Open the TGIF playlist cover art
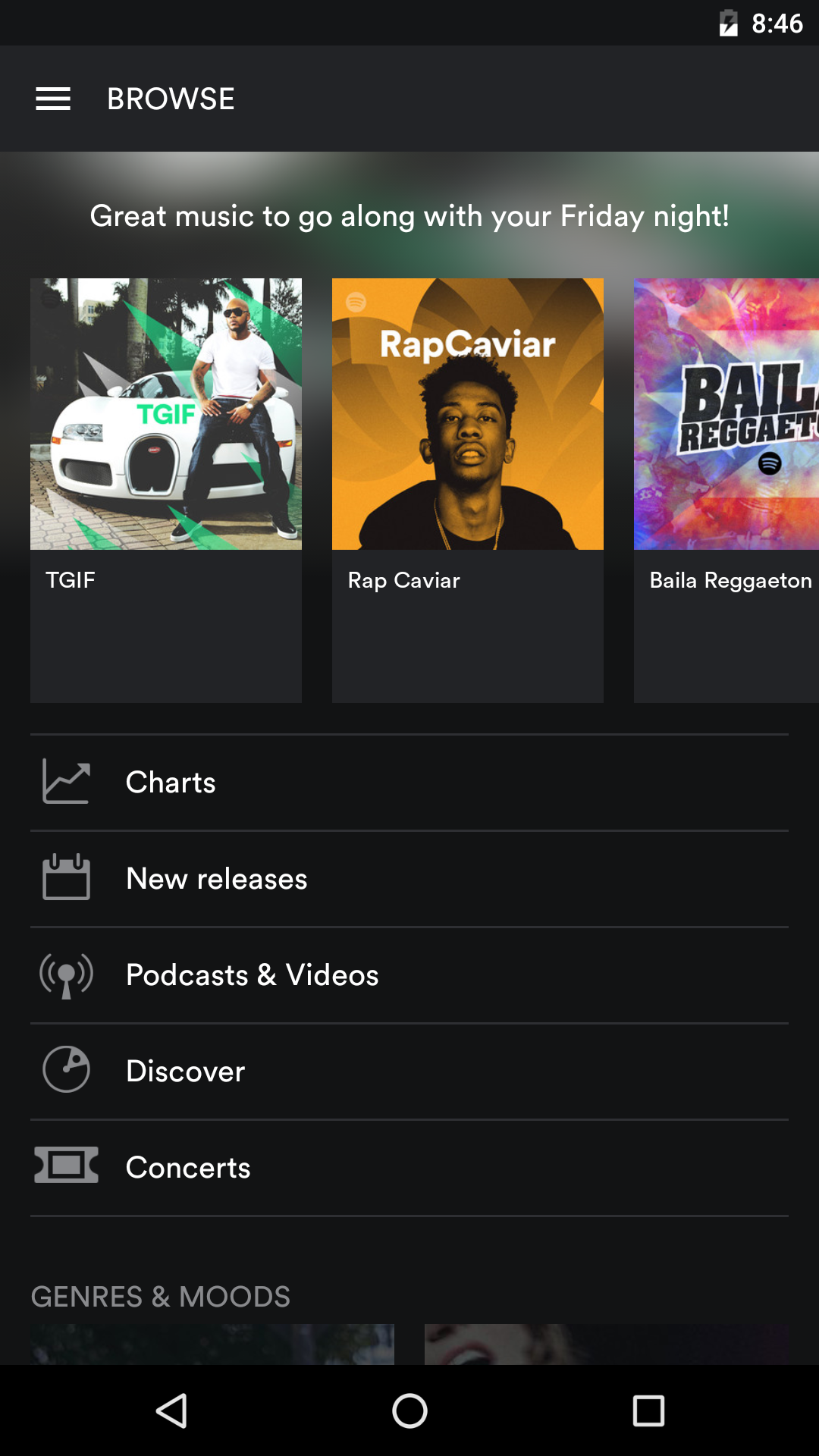 [166, 414]
